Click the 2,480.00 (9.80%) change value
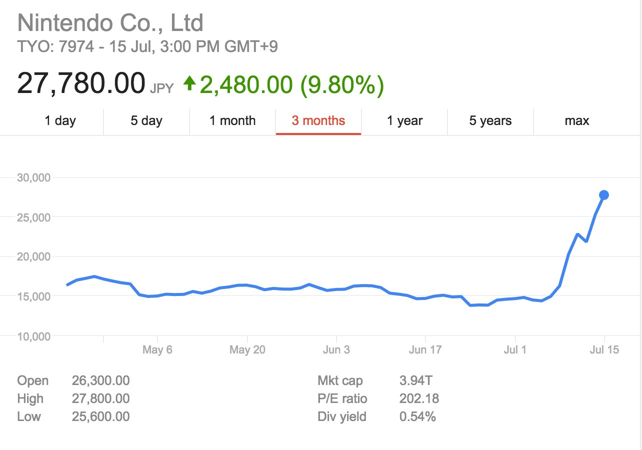Screen dimensions: 642x450 tap(291, 83)
